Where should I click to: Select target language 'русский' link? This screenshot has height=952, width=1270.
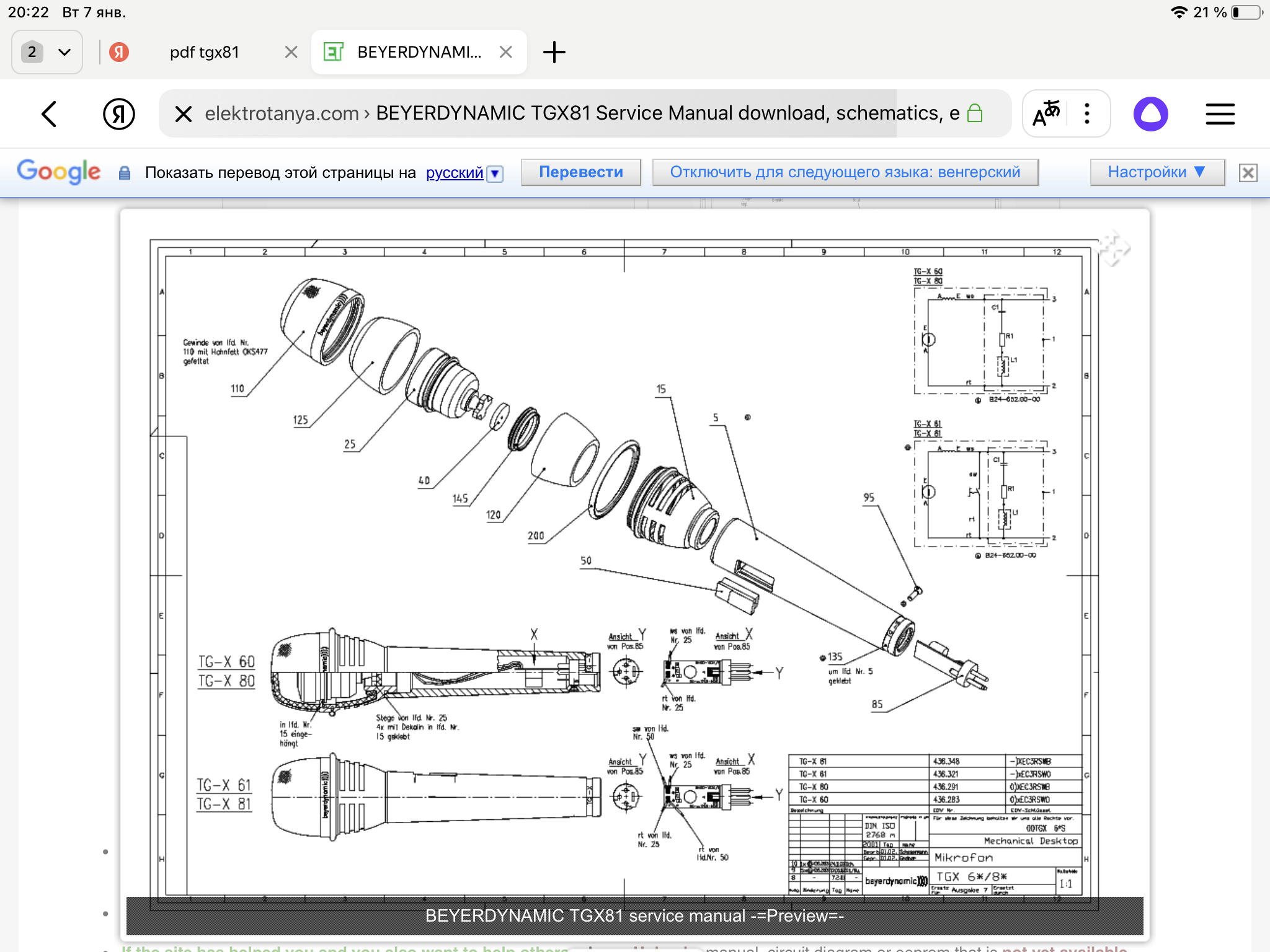[x=455, y=172]
